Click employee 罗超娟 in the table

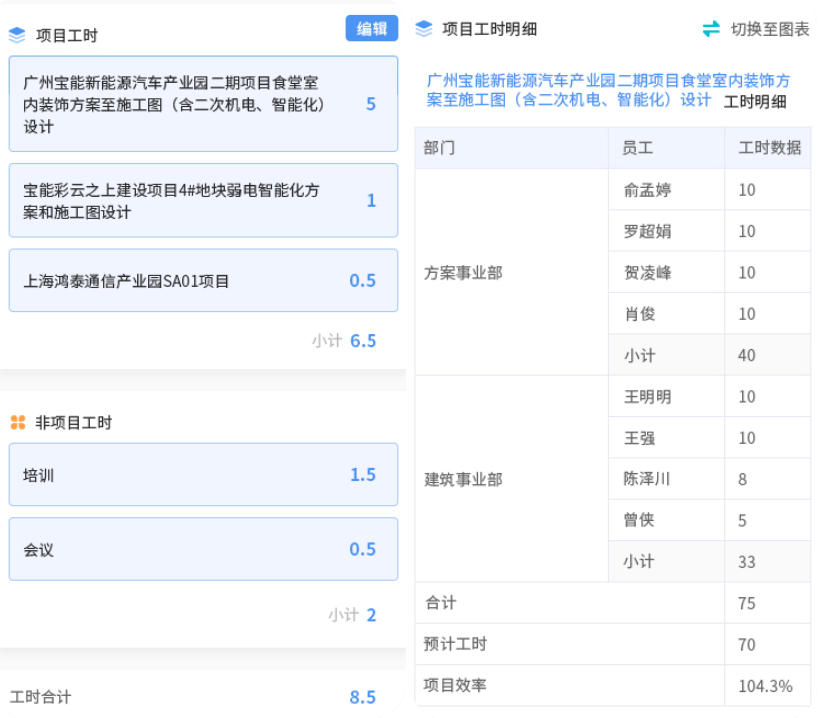[648, 231]
